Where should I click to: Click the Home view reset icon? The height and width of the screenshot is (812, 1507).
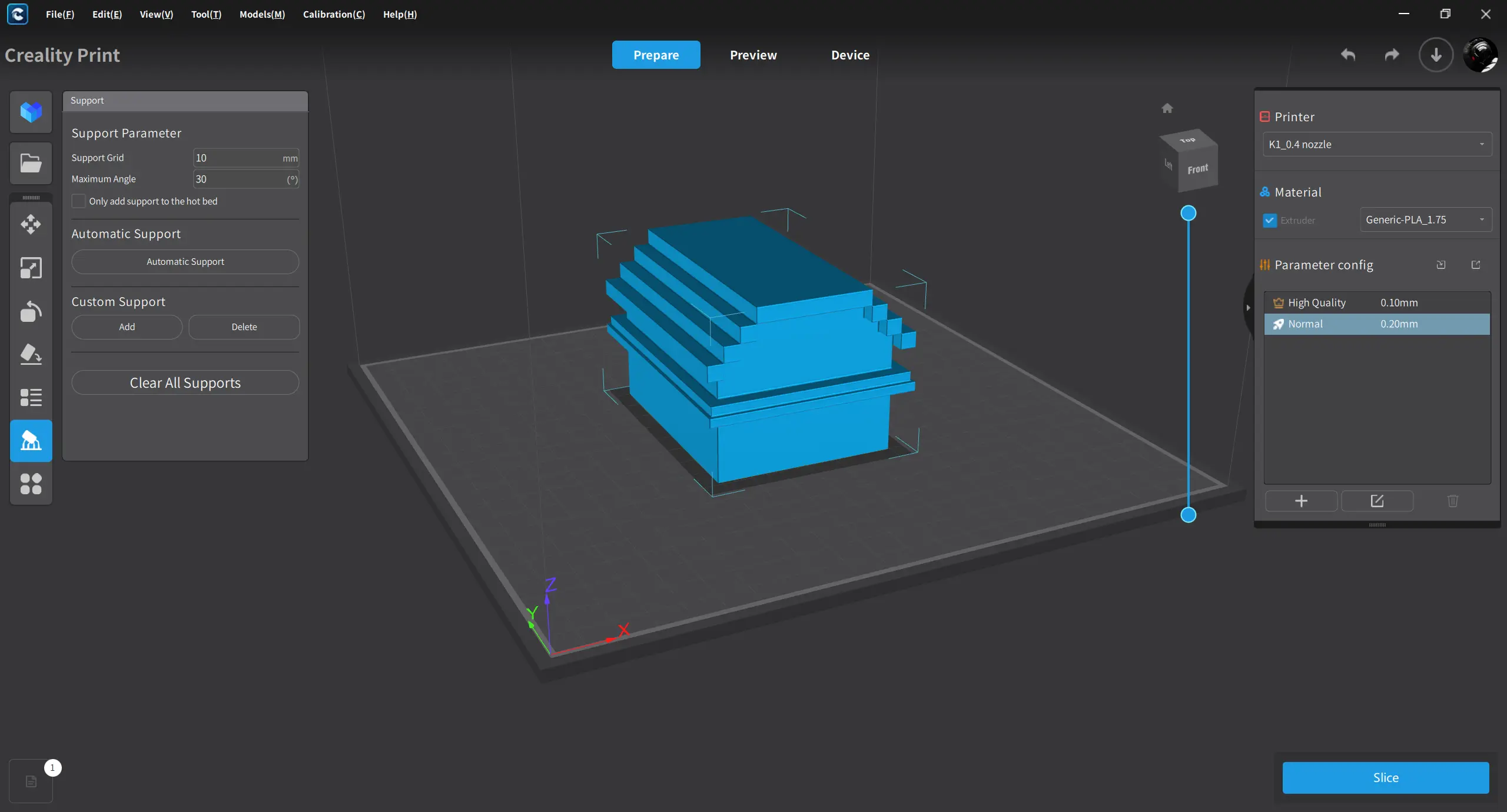(x=1167, y=108)
